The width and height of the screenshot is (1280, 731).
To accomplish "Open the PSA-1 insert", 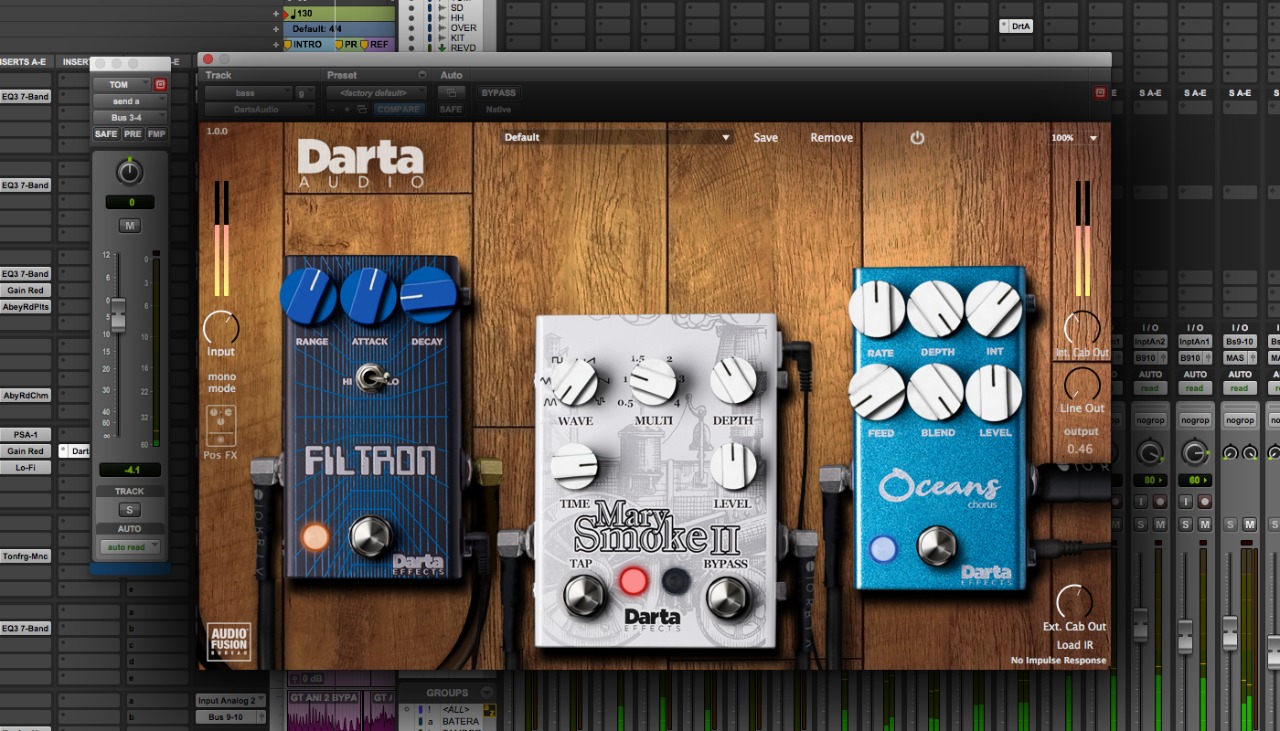I will point(26,435).
